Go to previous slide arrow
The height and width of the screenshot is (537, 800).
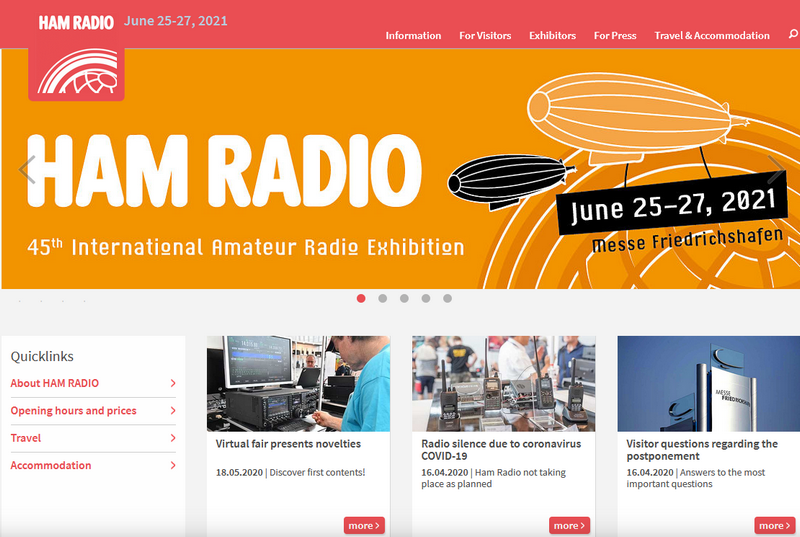point(27,169)
